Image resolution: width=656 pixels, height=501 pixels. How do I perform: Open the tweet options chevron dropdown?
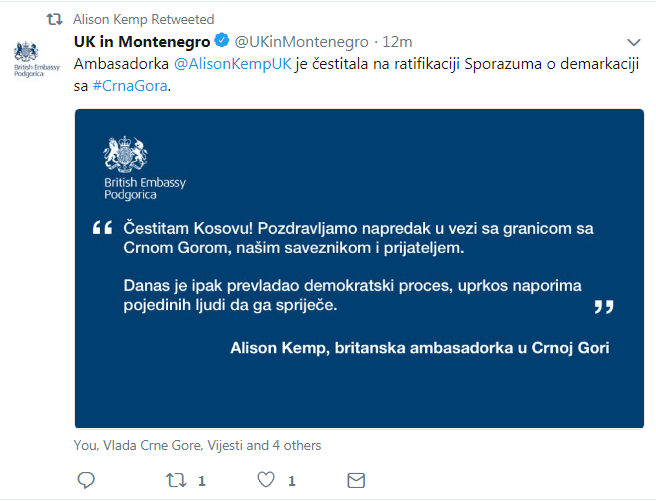tap(634, 42)
